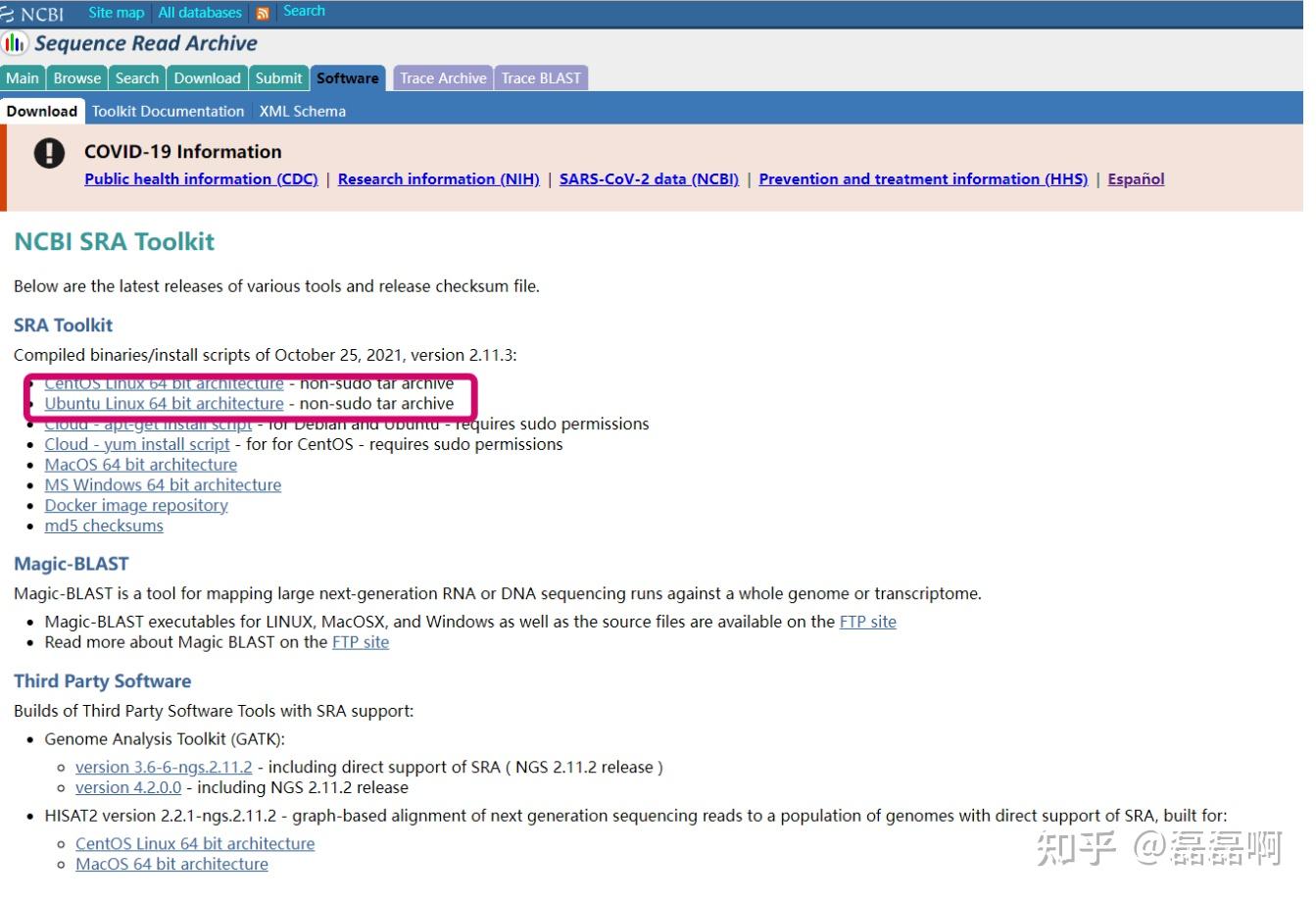Switch to the Browse tab
1316x902 pixels.
pyautogui.click(x=77, y=78)
